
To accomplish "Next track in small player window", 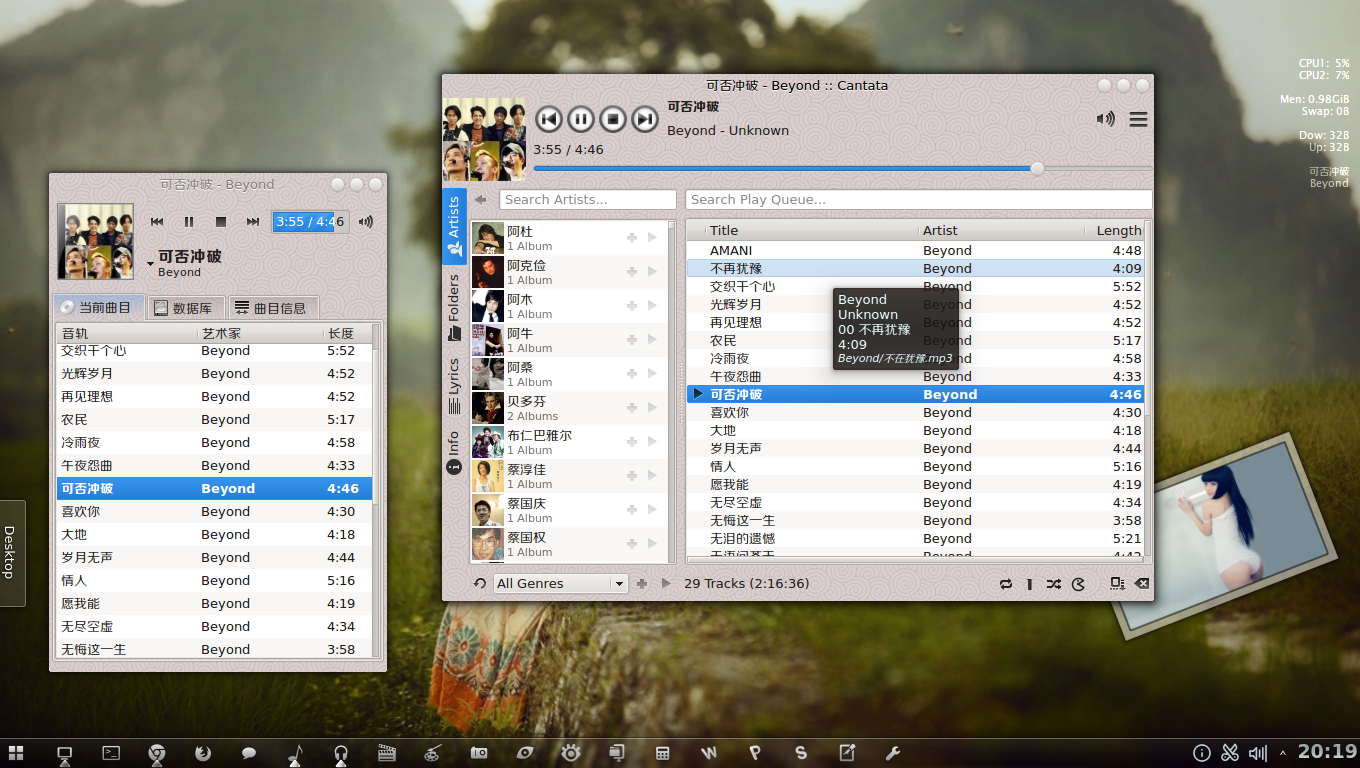I will click(x=253, y=222).
